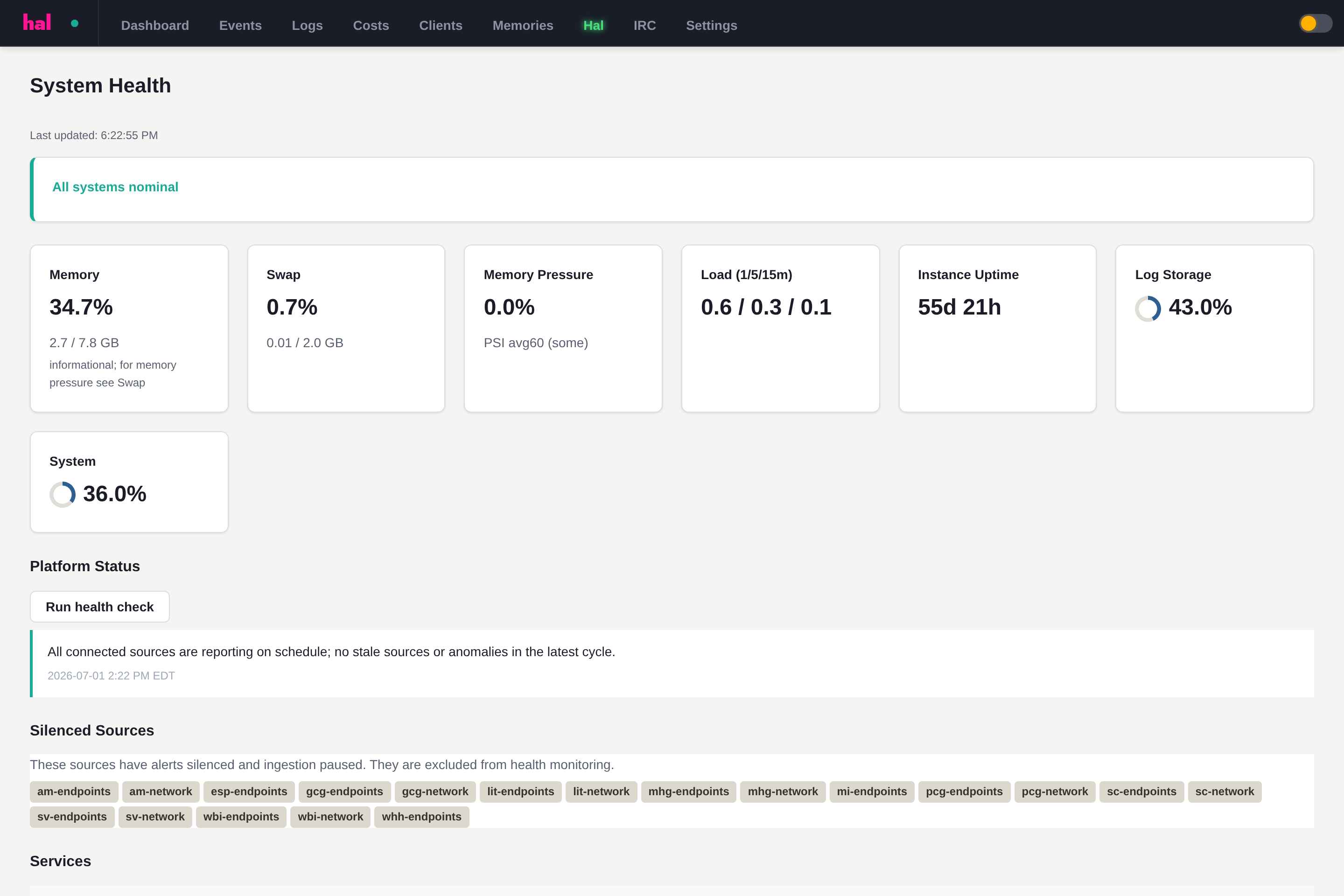Viewport: 1344px width, 896px height.
Task: Click the timestamp 2026-07-01 2:22 PM EDT
Action: [111, 675]
